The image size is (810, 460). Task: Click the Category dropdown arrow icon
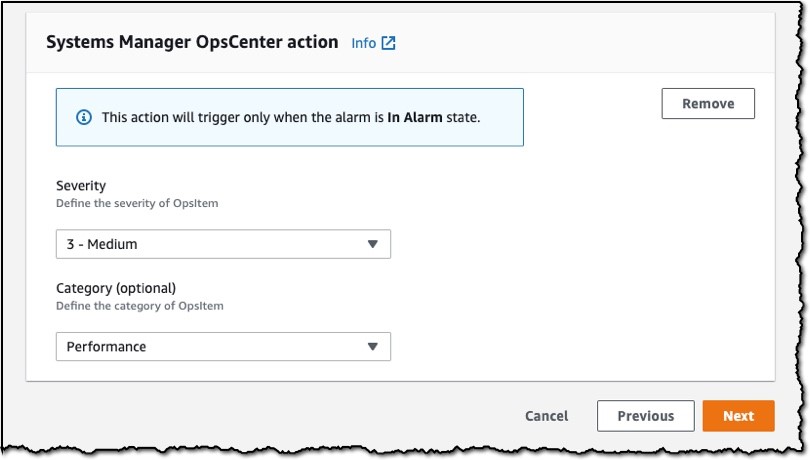click(372, 346)
